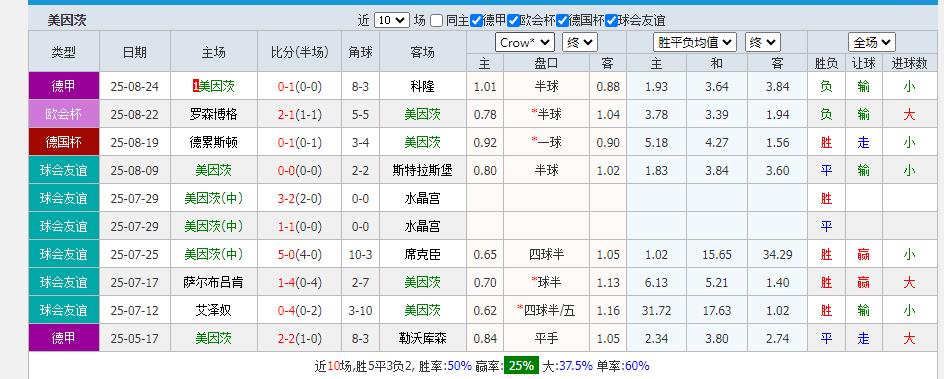Open away team 科隆
Screen dimensions: 944x379
(423, 87)
